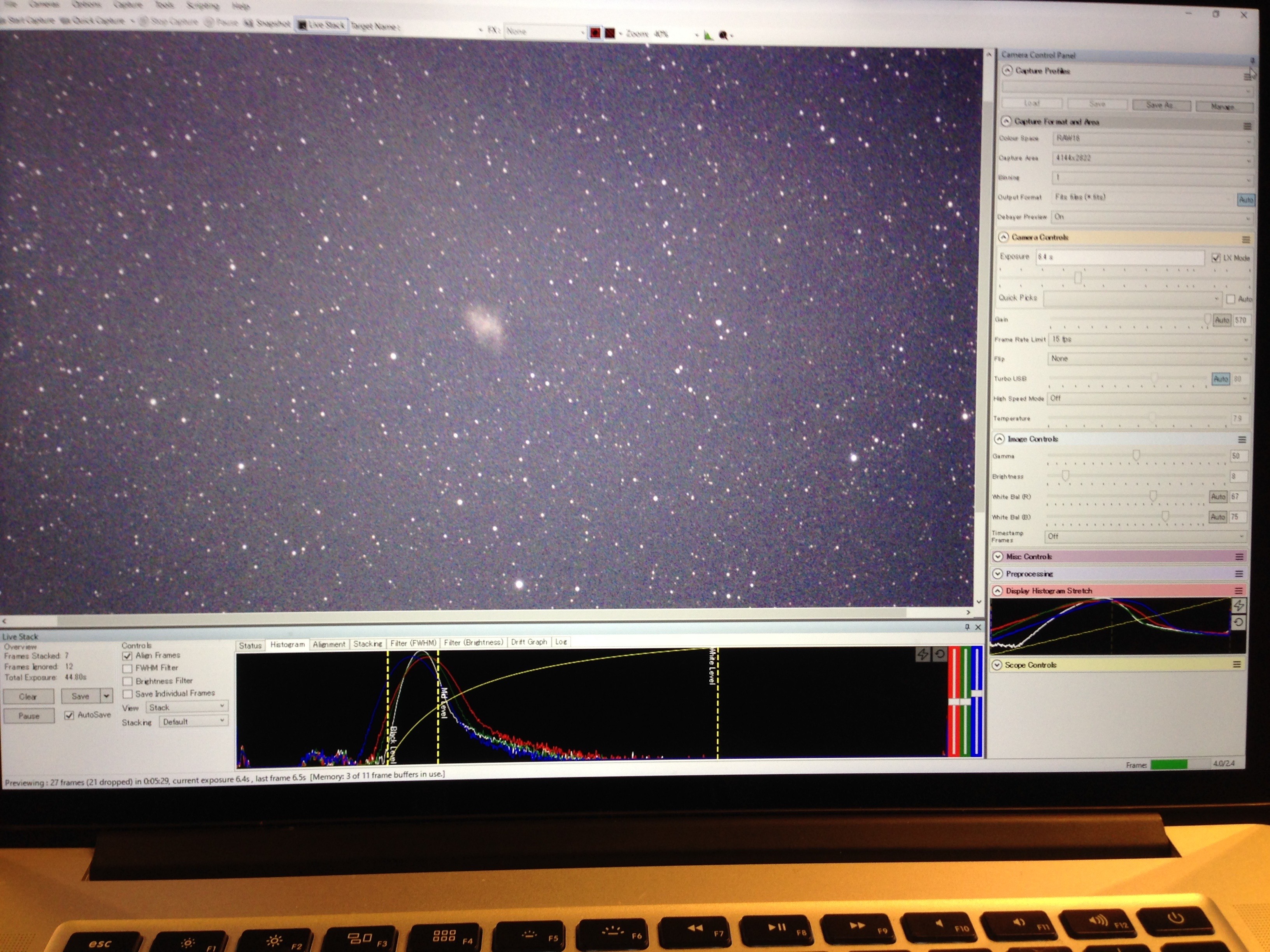The image size is (1270, 952).
Task: Enable the FWHM Filter checkbox
Action: pyautogui.click(x=128, y=668)
